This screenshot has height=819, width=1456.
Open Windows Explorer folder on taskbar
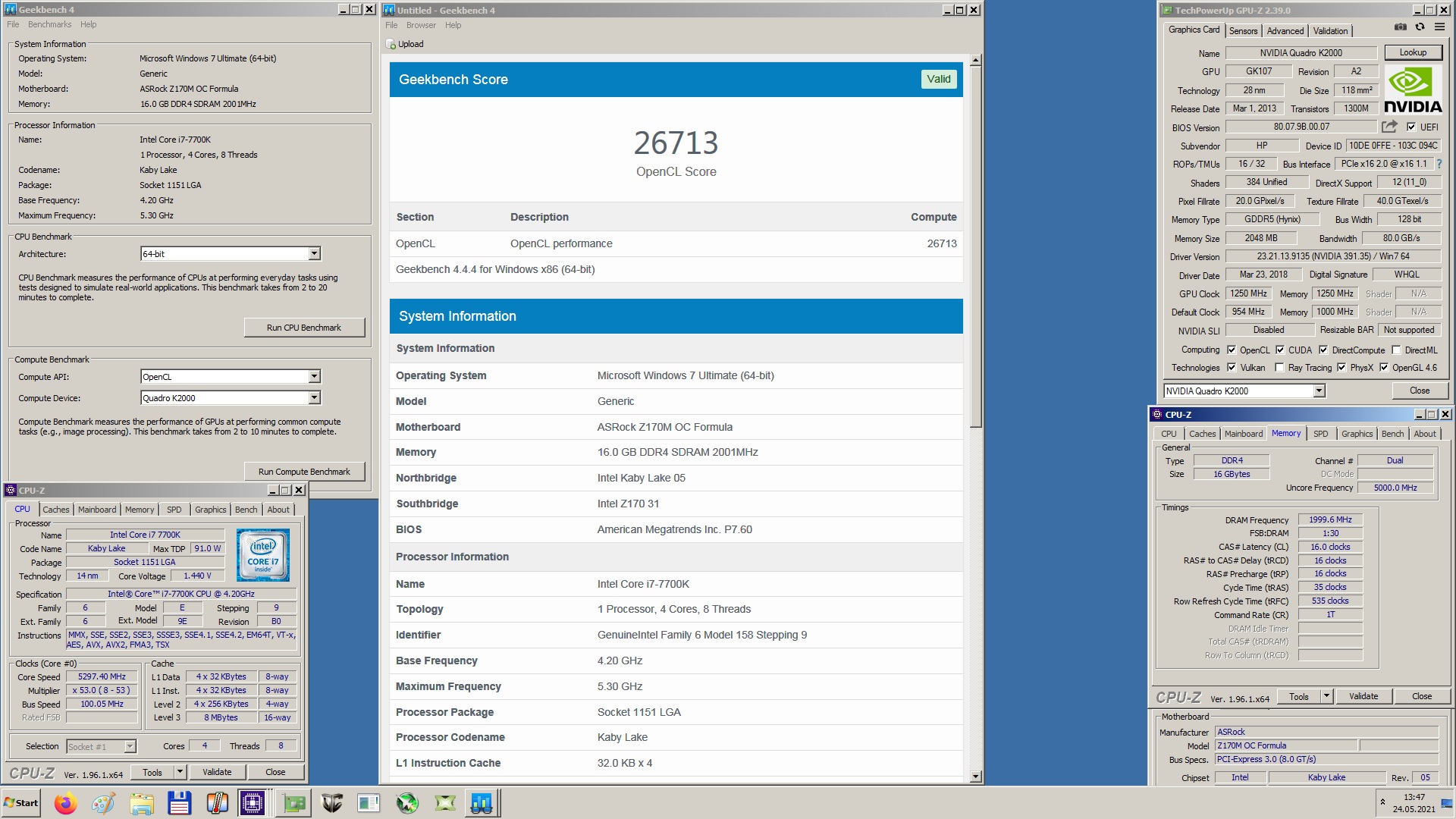coord(141,803)
